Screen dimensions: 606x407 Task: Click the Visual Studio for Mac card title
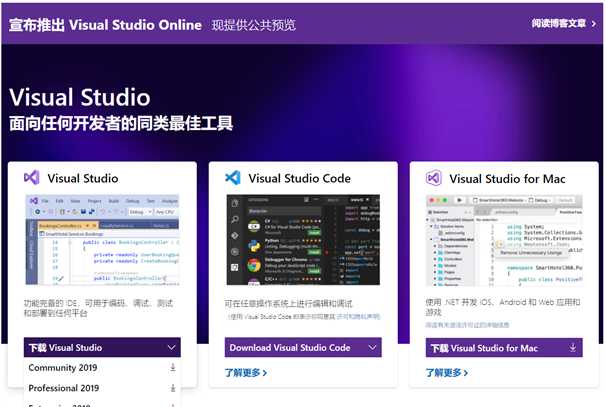point(507,179)
